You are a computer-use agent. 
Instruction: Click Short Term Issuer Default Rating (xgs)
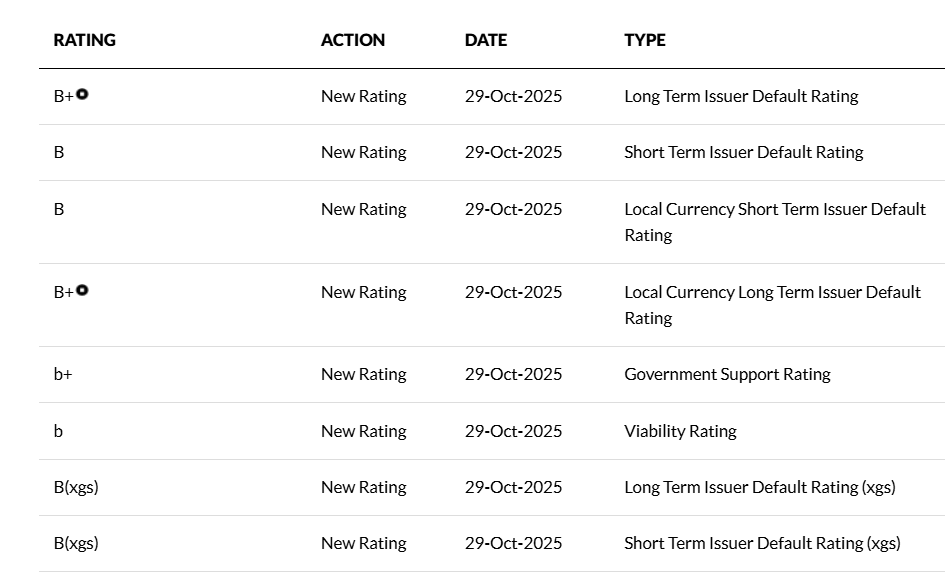coord(762,543)
